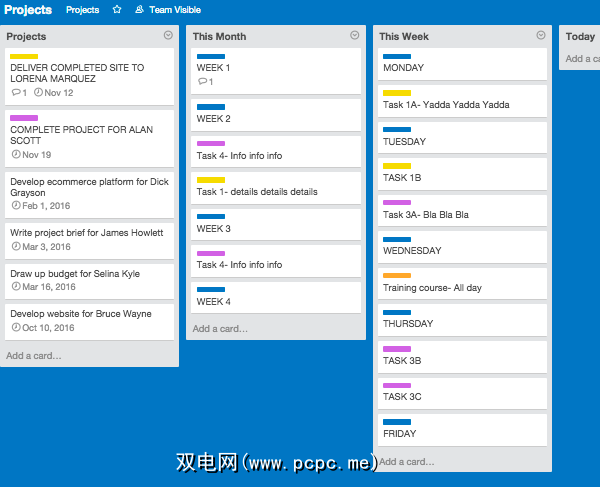600x487 pixels.
Task: Open the WEEK 3 card
Action: [x=276, y=225]
